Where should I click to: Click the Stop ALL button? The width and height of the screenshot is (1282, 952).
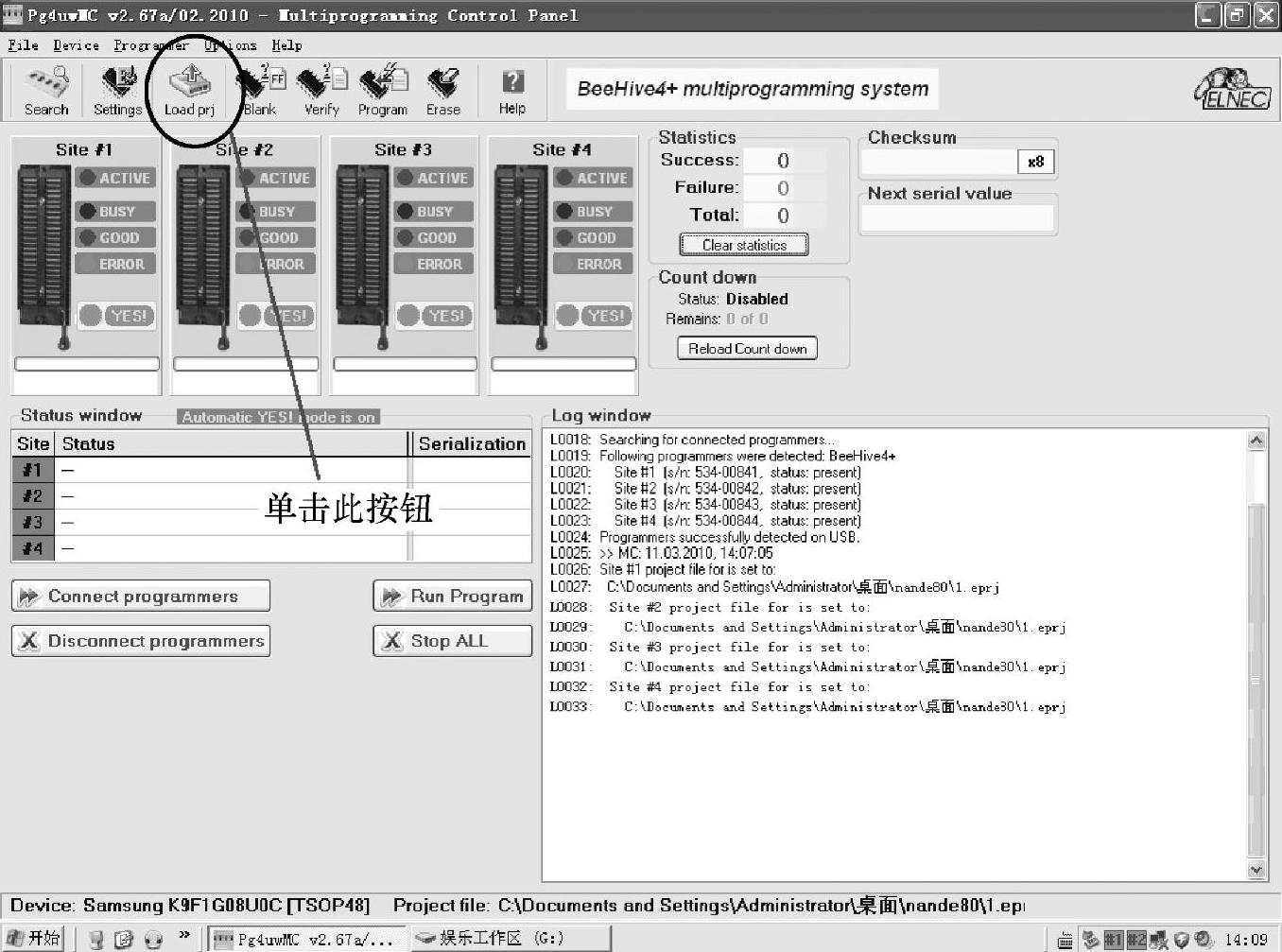pos(452,641)
